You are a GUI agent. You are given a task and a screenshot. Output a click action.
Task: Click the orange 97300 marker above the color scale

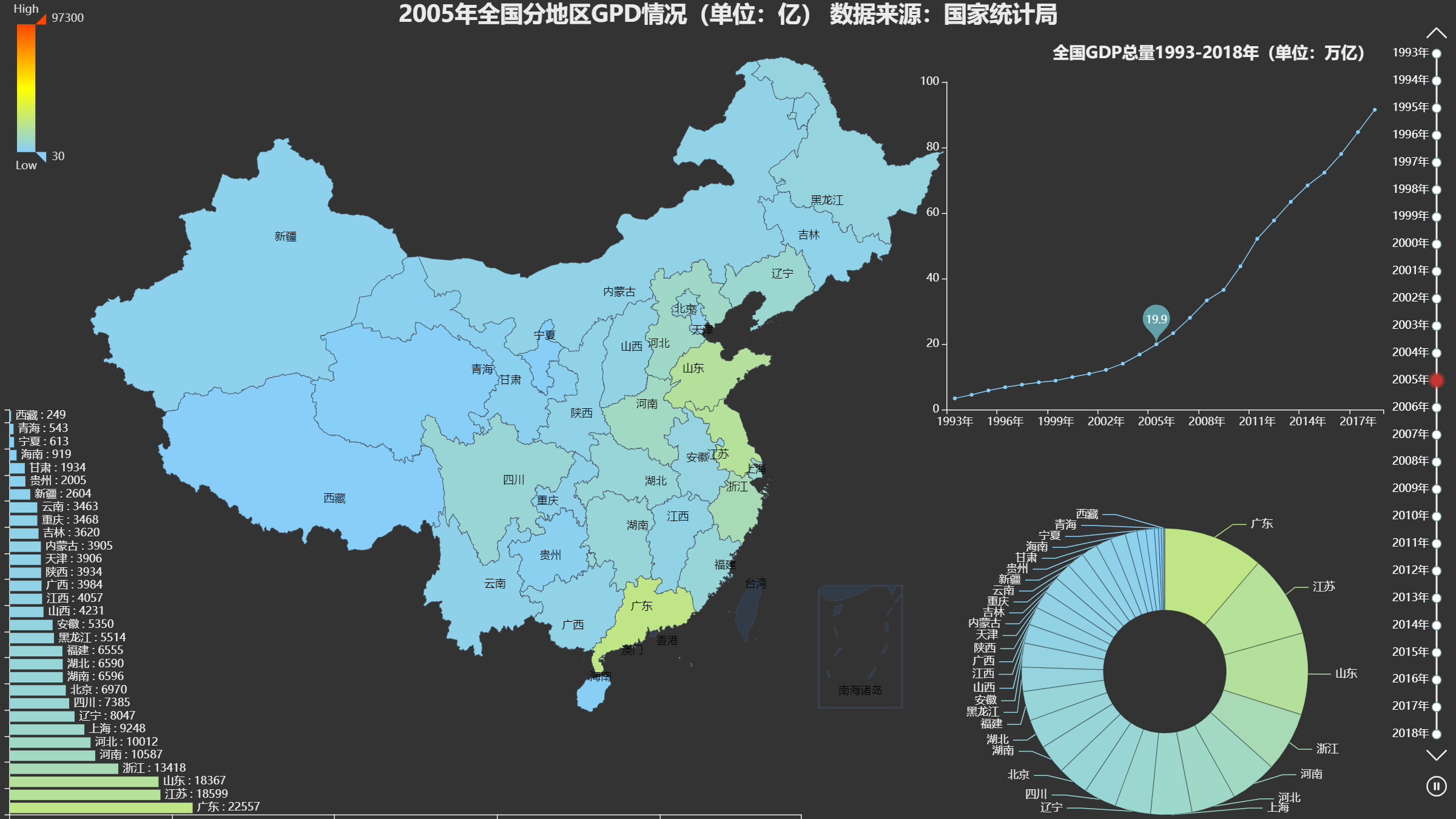coord(41,18)
